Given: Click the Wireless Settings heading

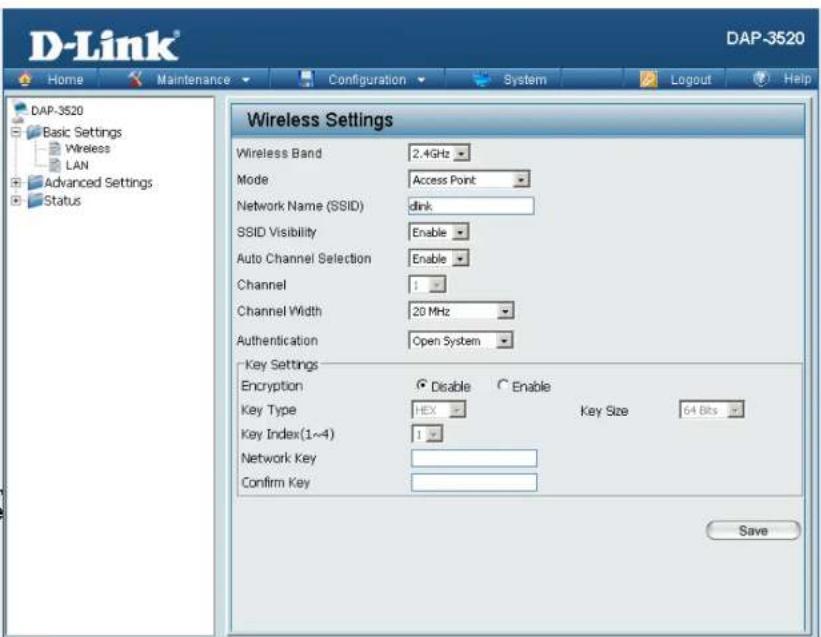Looking at the screenshot, I should [x=320, y=120].
